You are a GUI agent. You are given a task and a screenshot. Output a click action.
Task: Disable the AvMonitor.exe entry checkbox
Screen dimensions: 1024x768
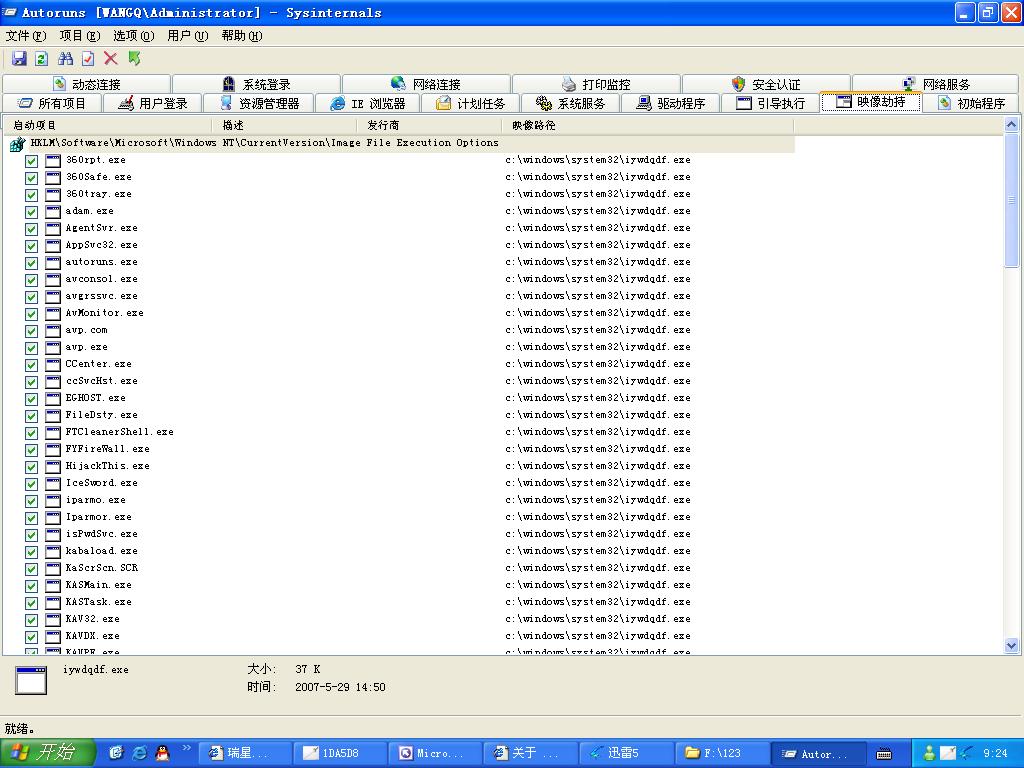click(31, 313)
